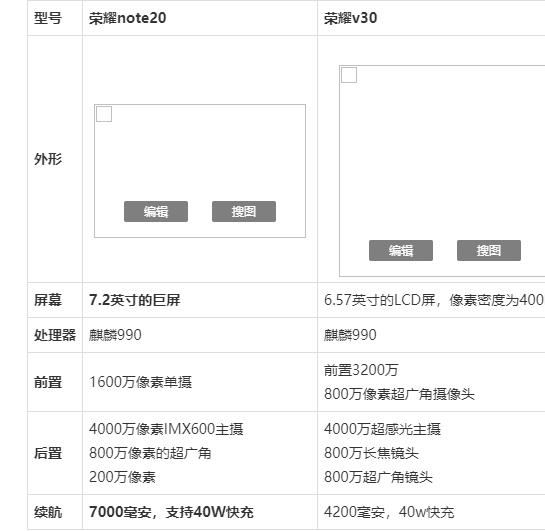Click 4200毫安，40w快充 text
Screen dimensions: 545x531
[389, 512]
